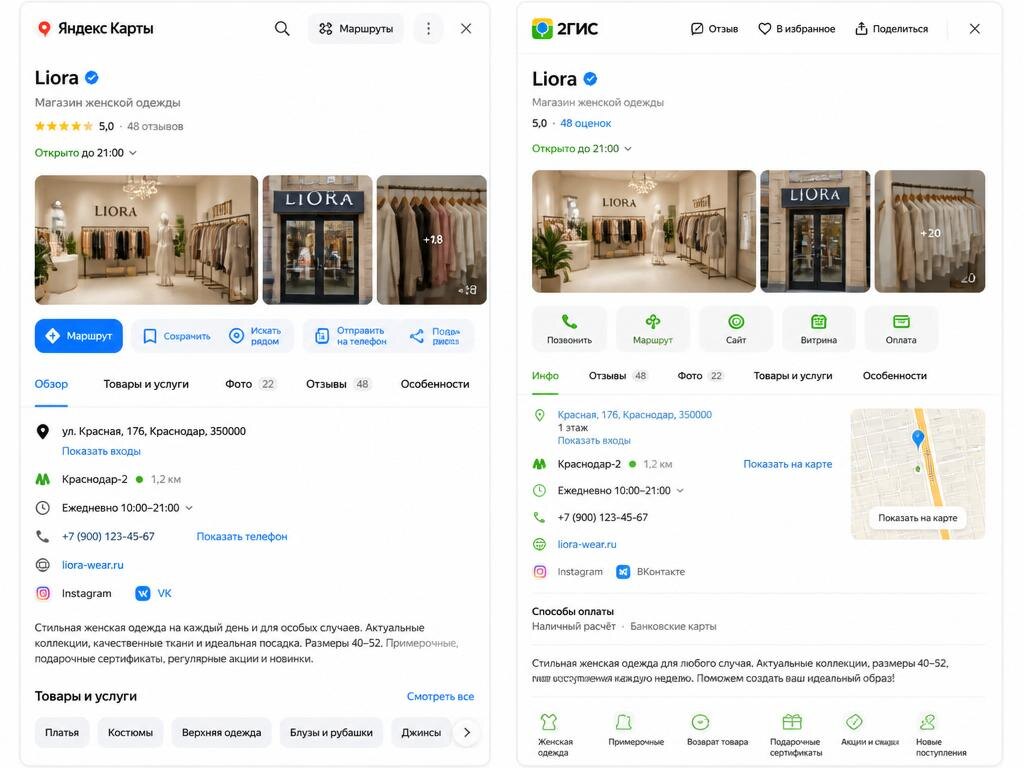Image resolution: width=1024 pixels, height=768 pixels.
Task: Click Подарочные сертификаты gift icon in 2GIS
Action: (x=792, y=722)
